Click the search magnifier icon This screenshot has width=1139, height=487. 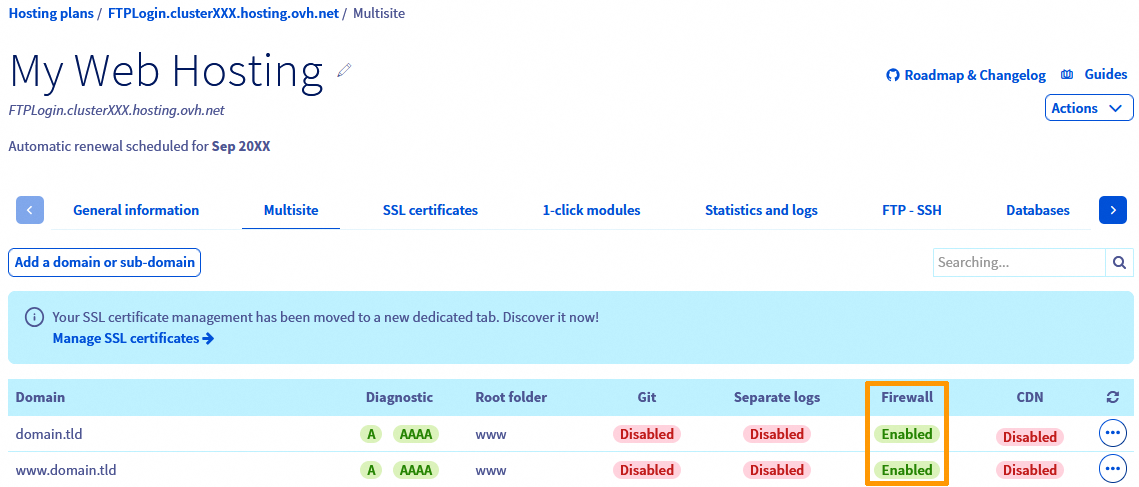pos(1120,262)
